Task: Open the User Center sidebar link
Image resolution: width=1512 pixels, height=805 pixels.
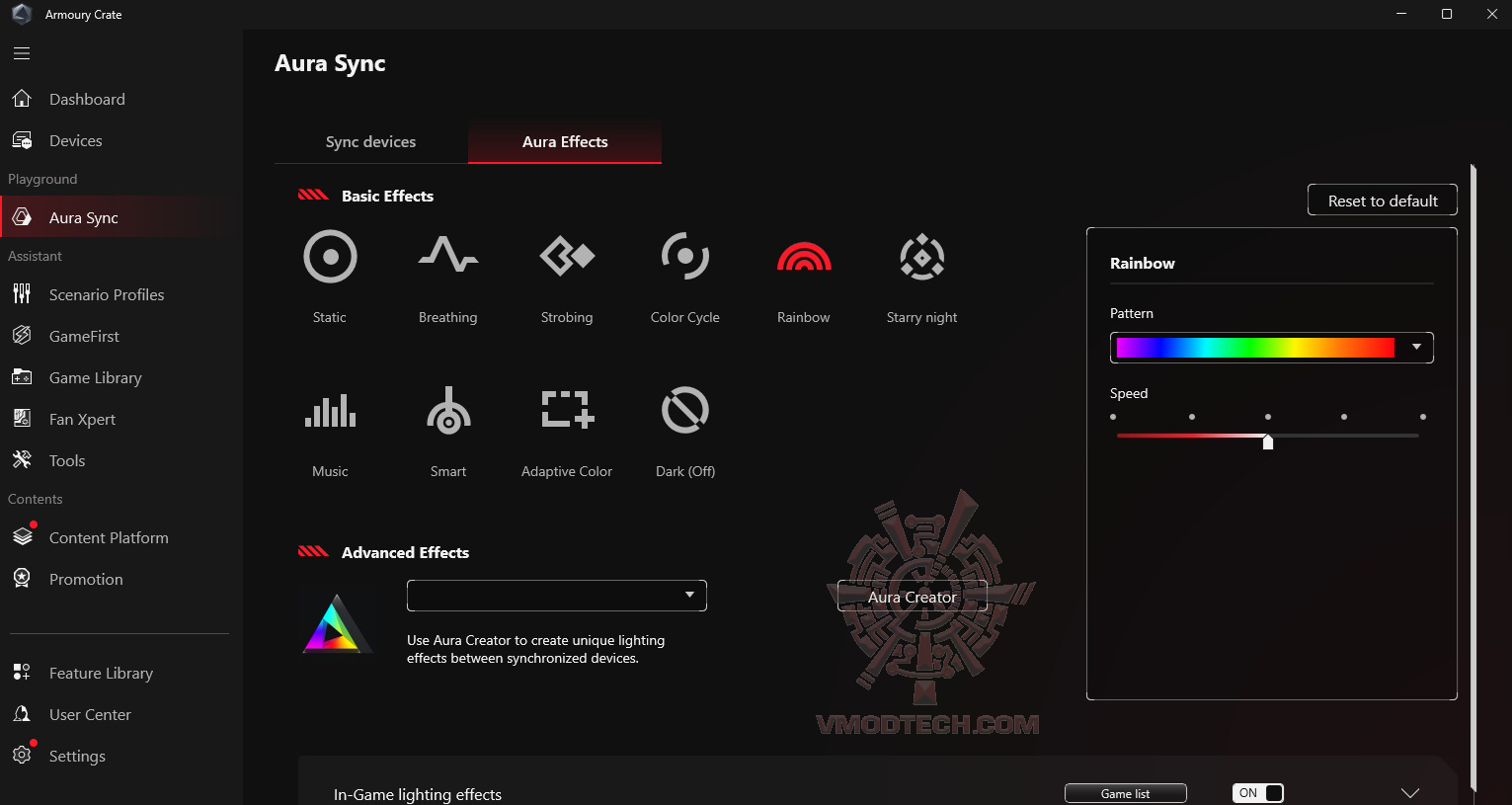Action: [x=90, y=714]
